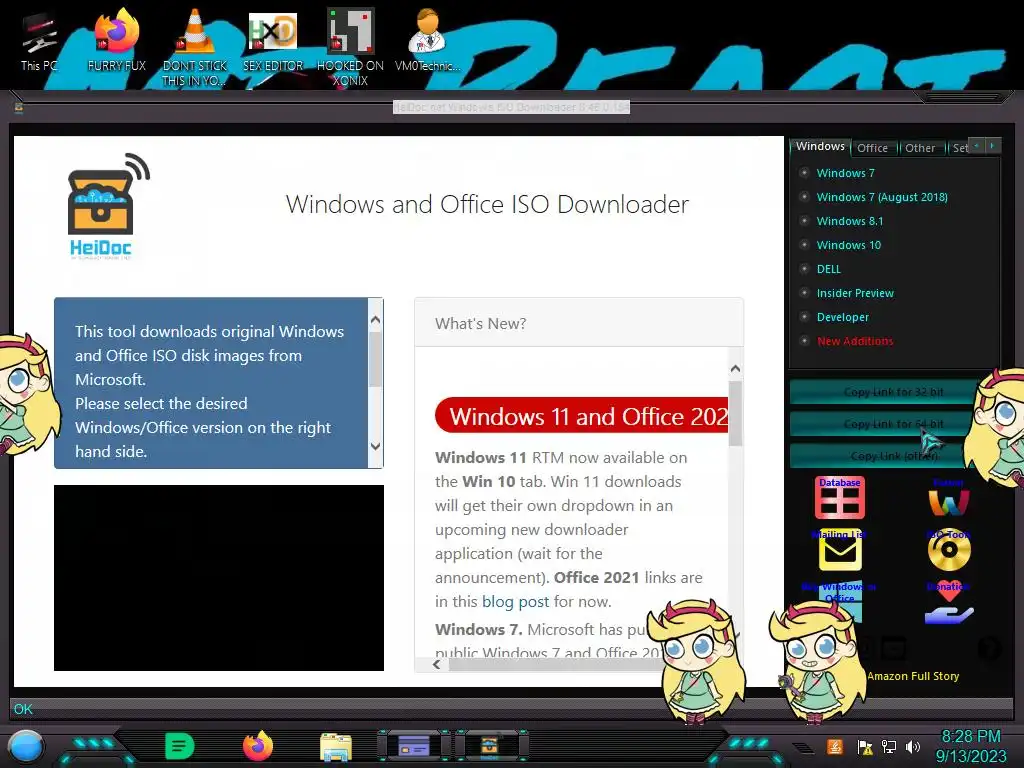Click the Start orb on the taskbar
This screenshot has width=1024, height=768.
coord(26,746)
